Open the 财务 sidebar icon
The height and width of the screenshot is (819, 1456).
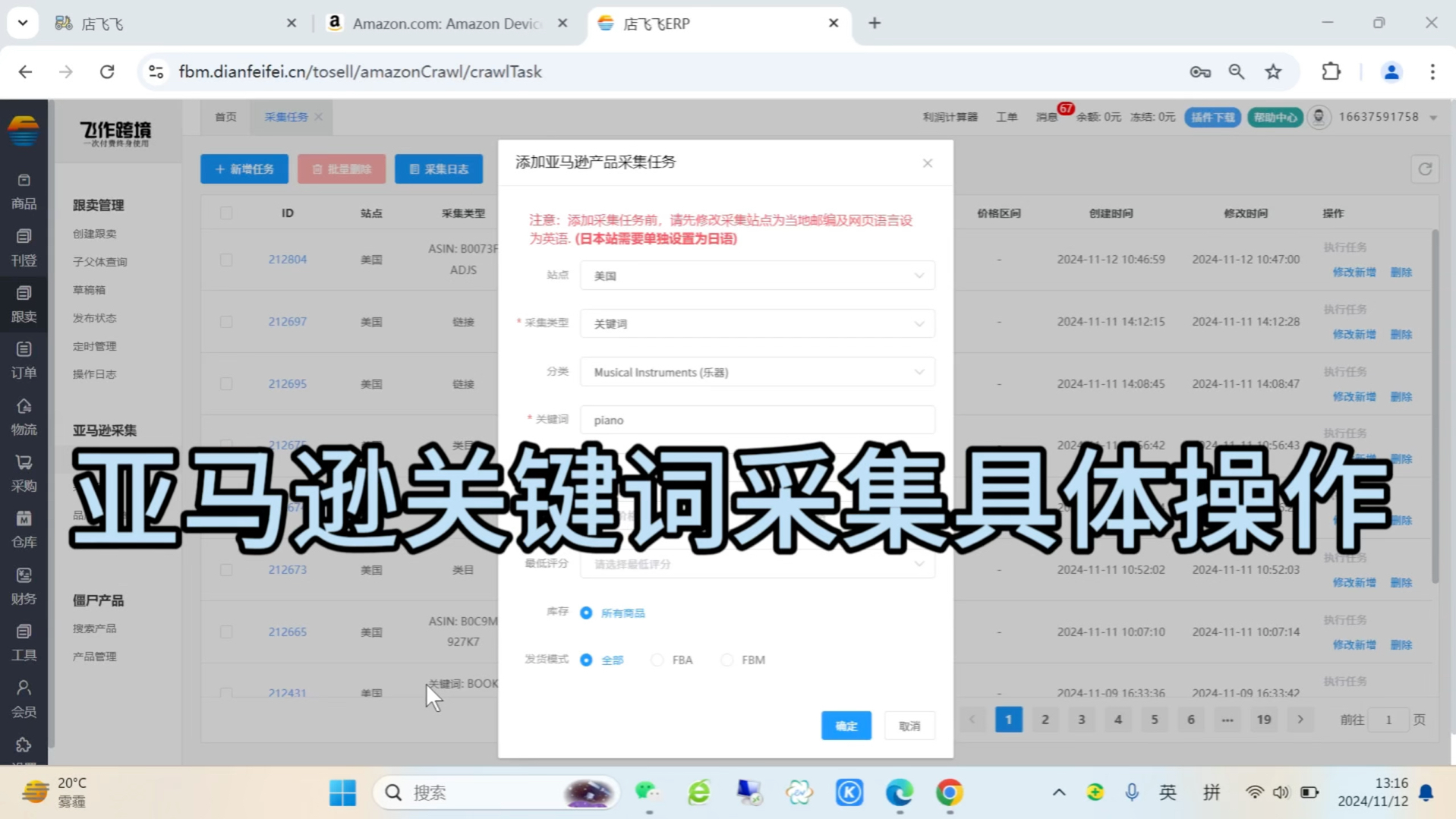(24, 587)
